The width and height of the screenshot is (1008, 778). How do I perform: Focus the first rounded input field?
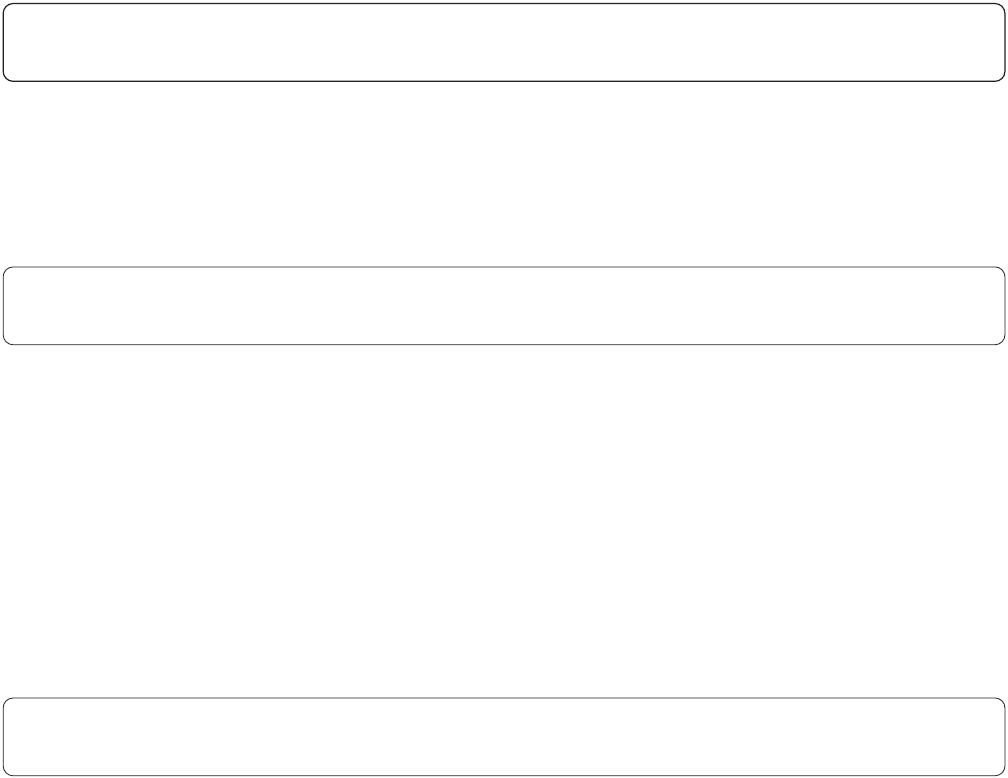coord(504,42)
